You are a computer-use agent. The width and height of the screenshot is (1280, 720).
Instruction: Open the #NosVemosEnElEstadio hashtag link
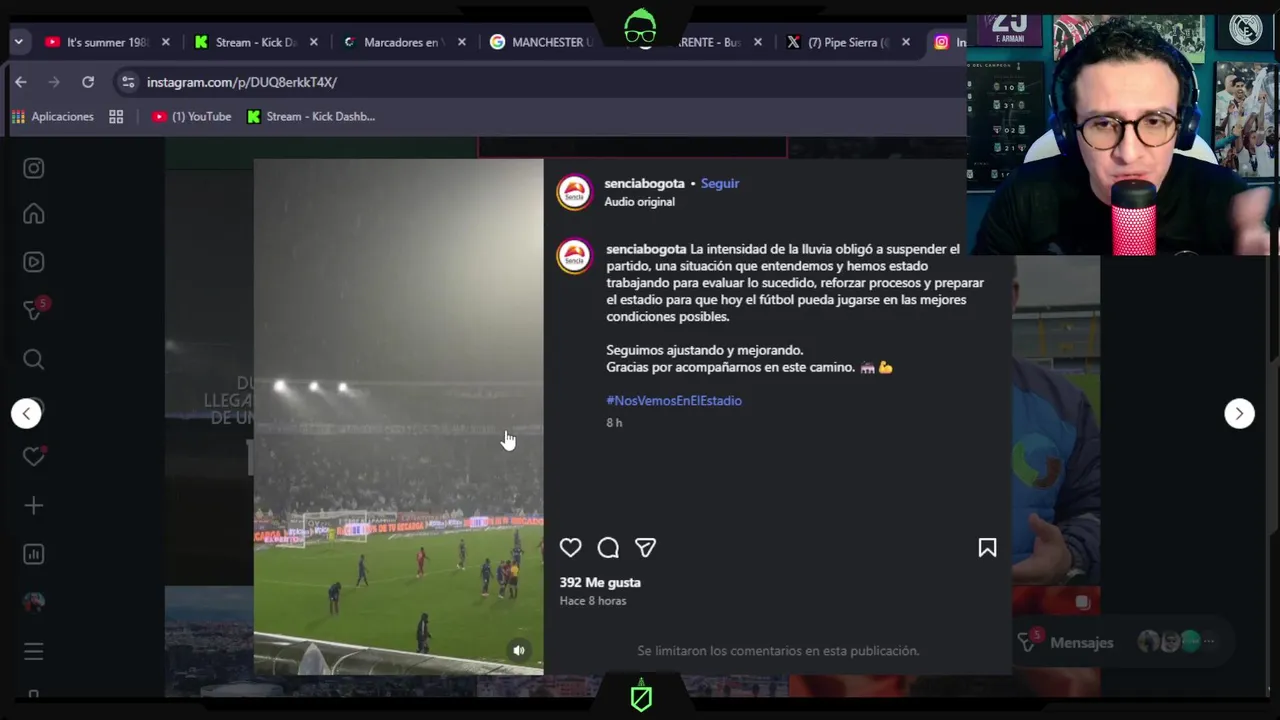tap(674, 401)
